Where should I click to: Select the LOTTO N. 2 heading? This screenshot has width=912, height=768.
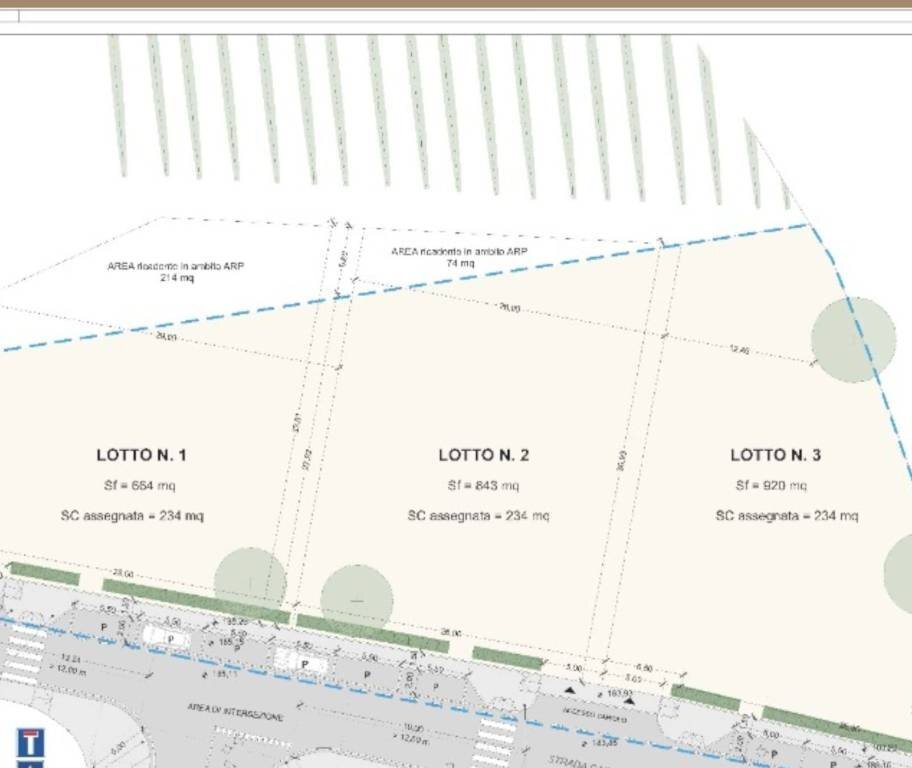484,455
